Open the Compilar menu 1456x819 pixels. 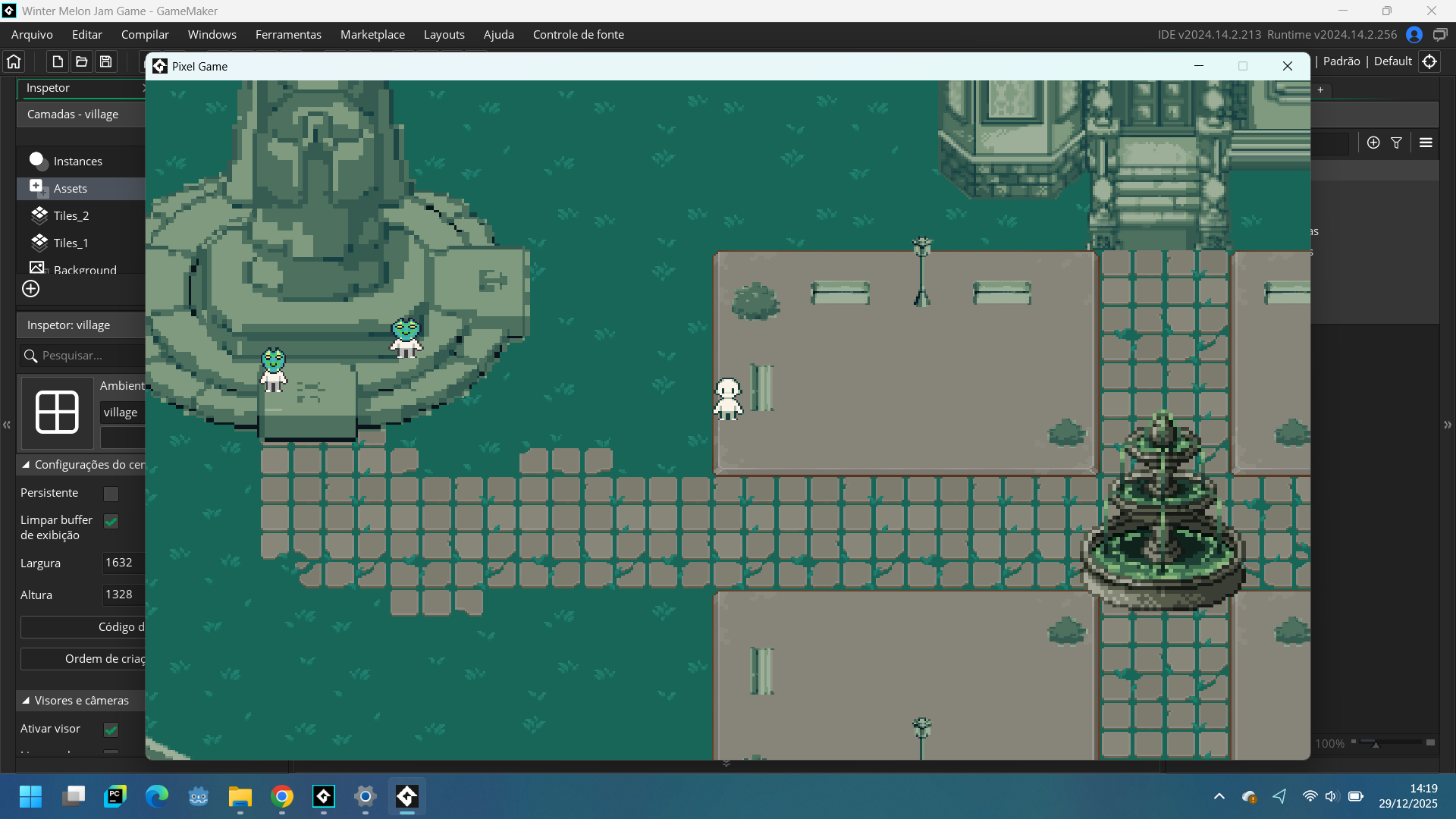145,35
